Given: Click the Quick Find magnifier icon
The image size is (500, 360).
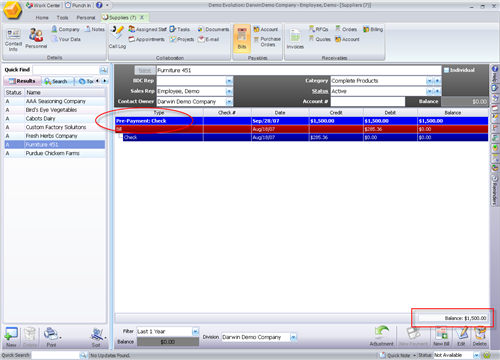Looking at the screenshot, I should pos(103,70).
